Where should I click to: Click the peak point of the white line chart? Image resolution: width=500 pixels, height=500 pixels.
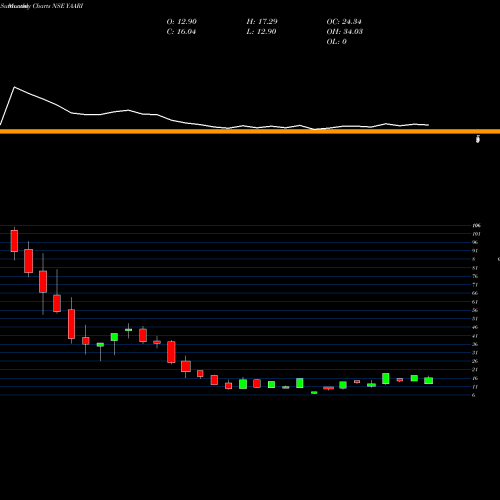14,87
